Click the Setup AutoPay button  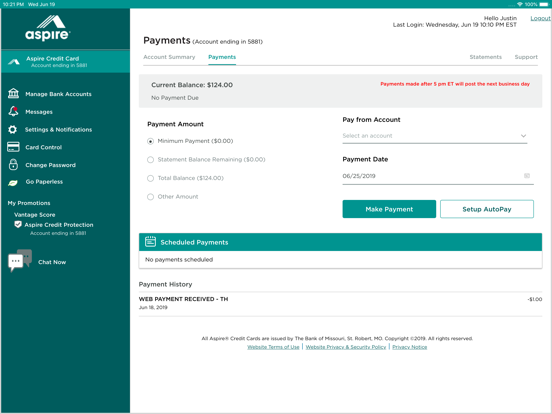tap(487, 209)
